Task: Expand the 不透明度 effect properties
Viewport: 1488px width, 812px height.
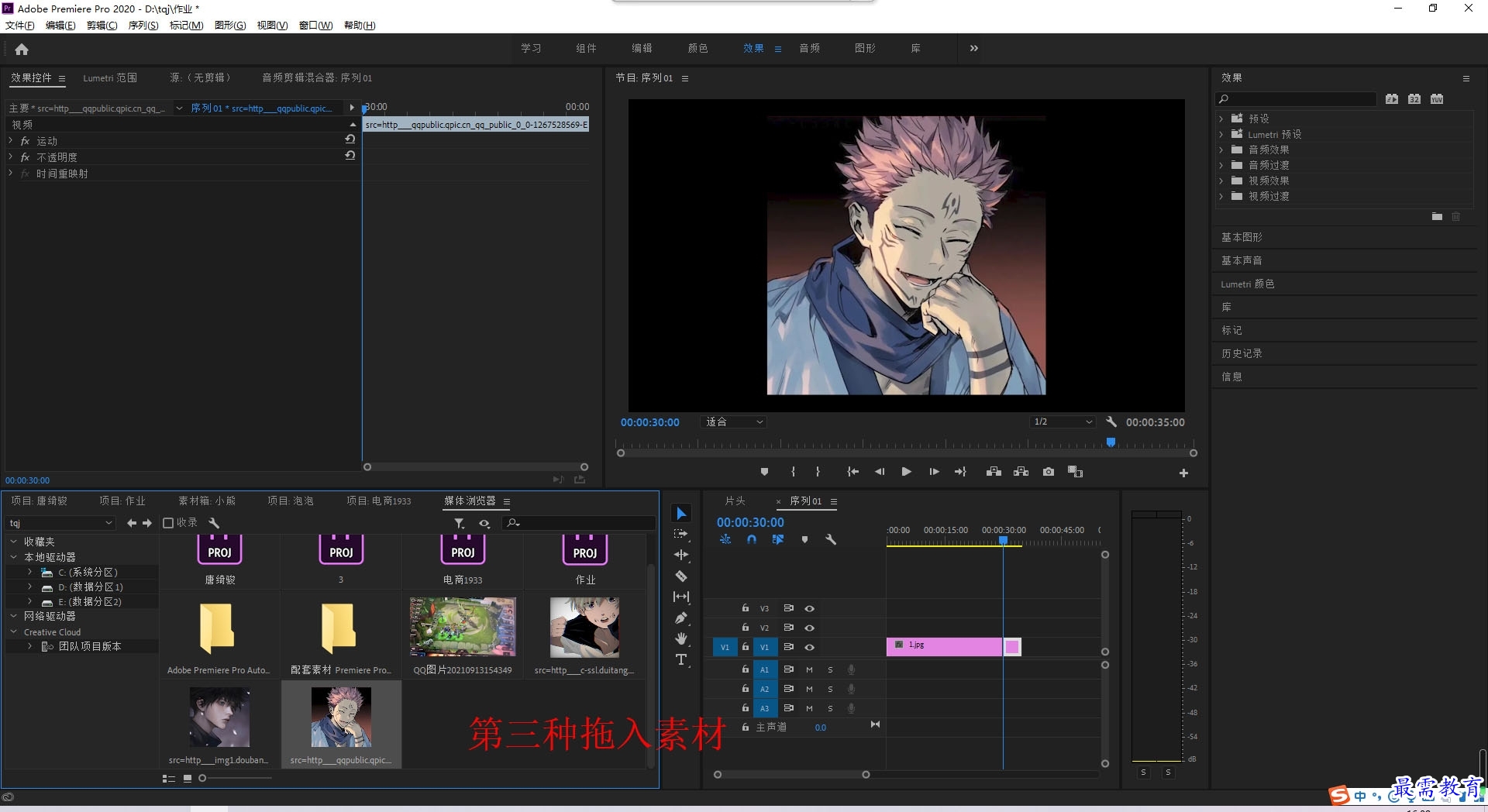Action: pyautogui.click(x=11, y=157)
